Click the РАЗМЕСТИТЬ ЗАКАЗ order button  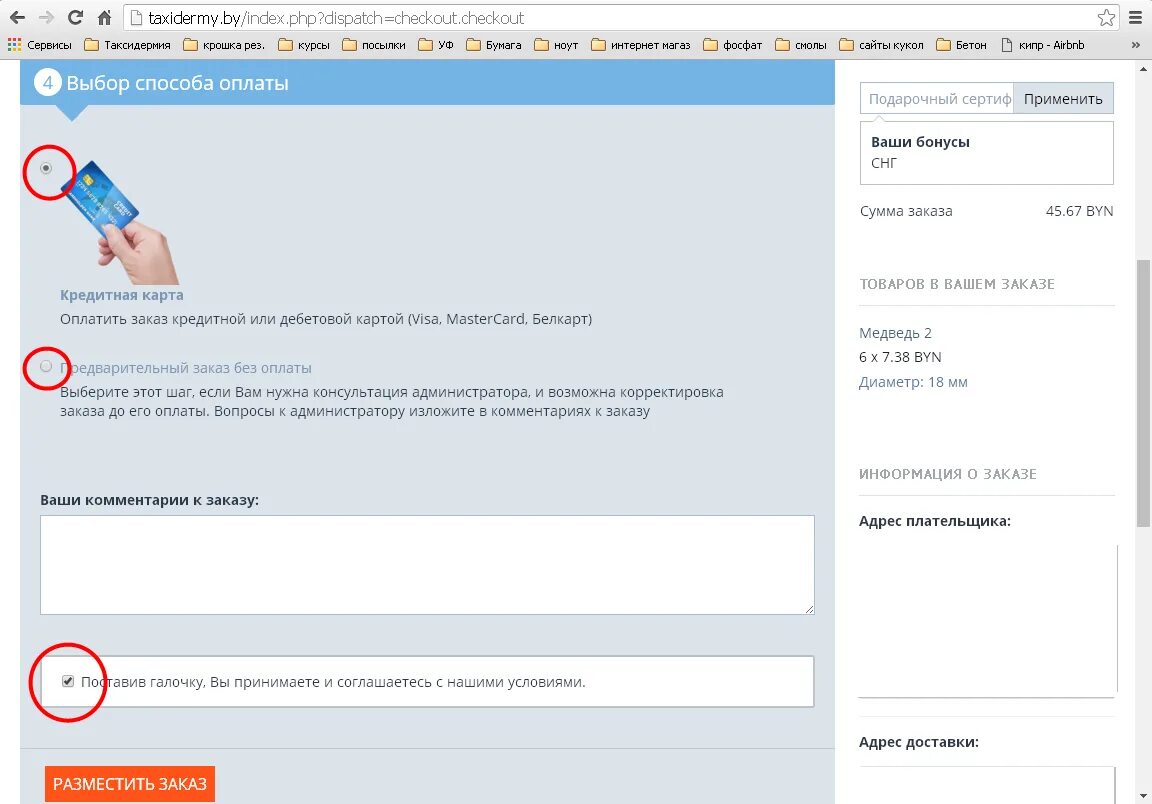coord(129,784)
